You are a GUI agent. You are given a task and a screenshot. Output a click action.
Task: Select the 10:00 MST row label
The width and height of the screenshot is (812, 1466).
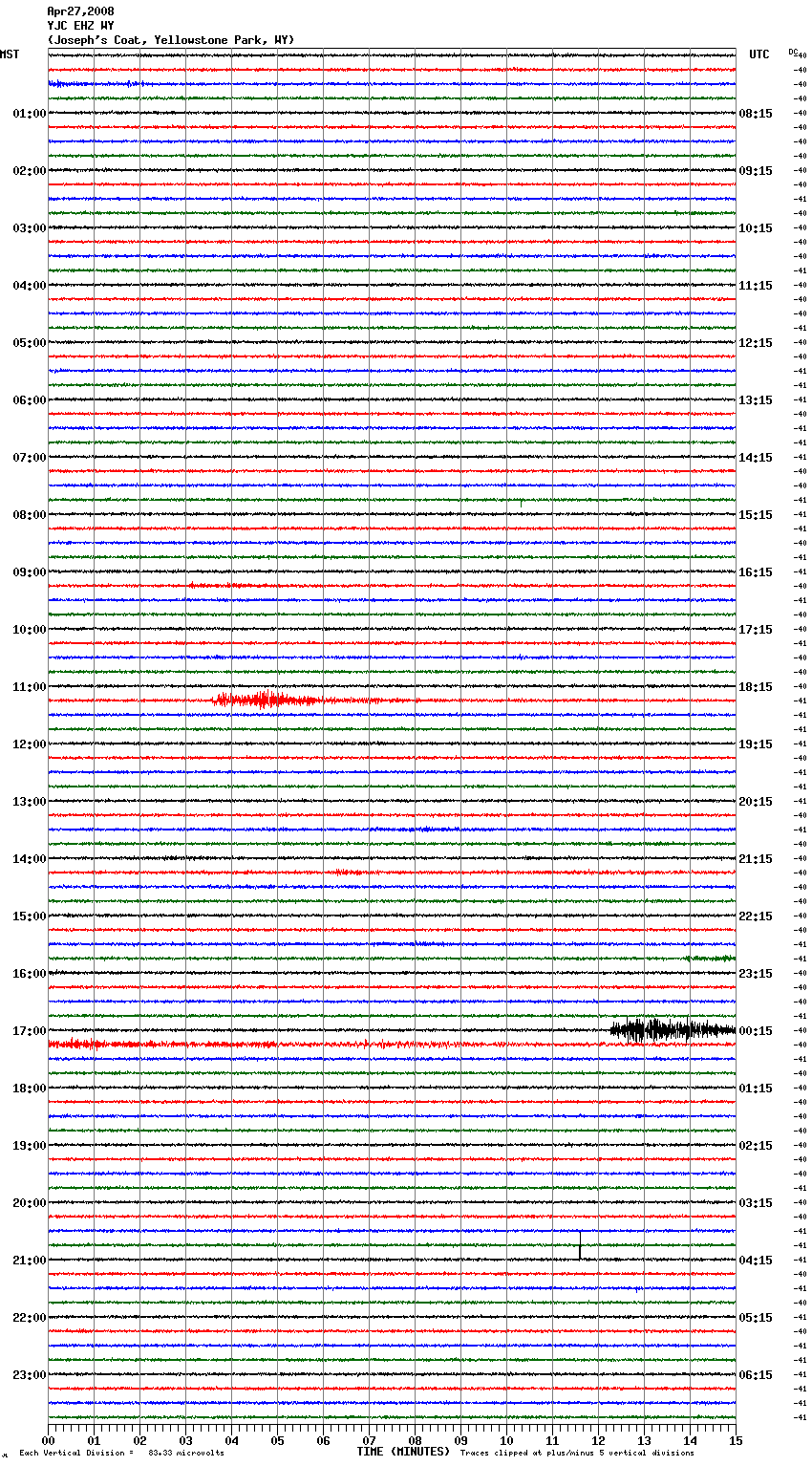pos(29,630)
